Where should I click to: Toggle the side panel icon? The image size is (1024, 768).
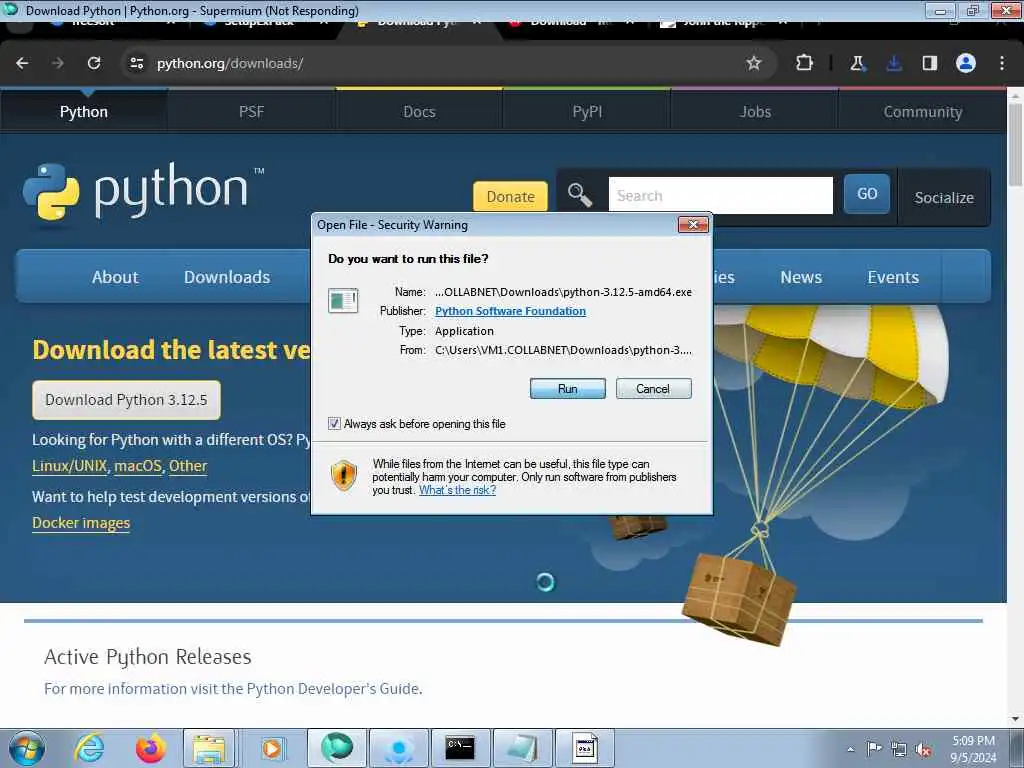coord(929,63)
